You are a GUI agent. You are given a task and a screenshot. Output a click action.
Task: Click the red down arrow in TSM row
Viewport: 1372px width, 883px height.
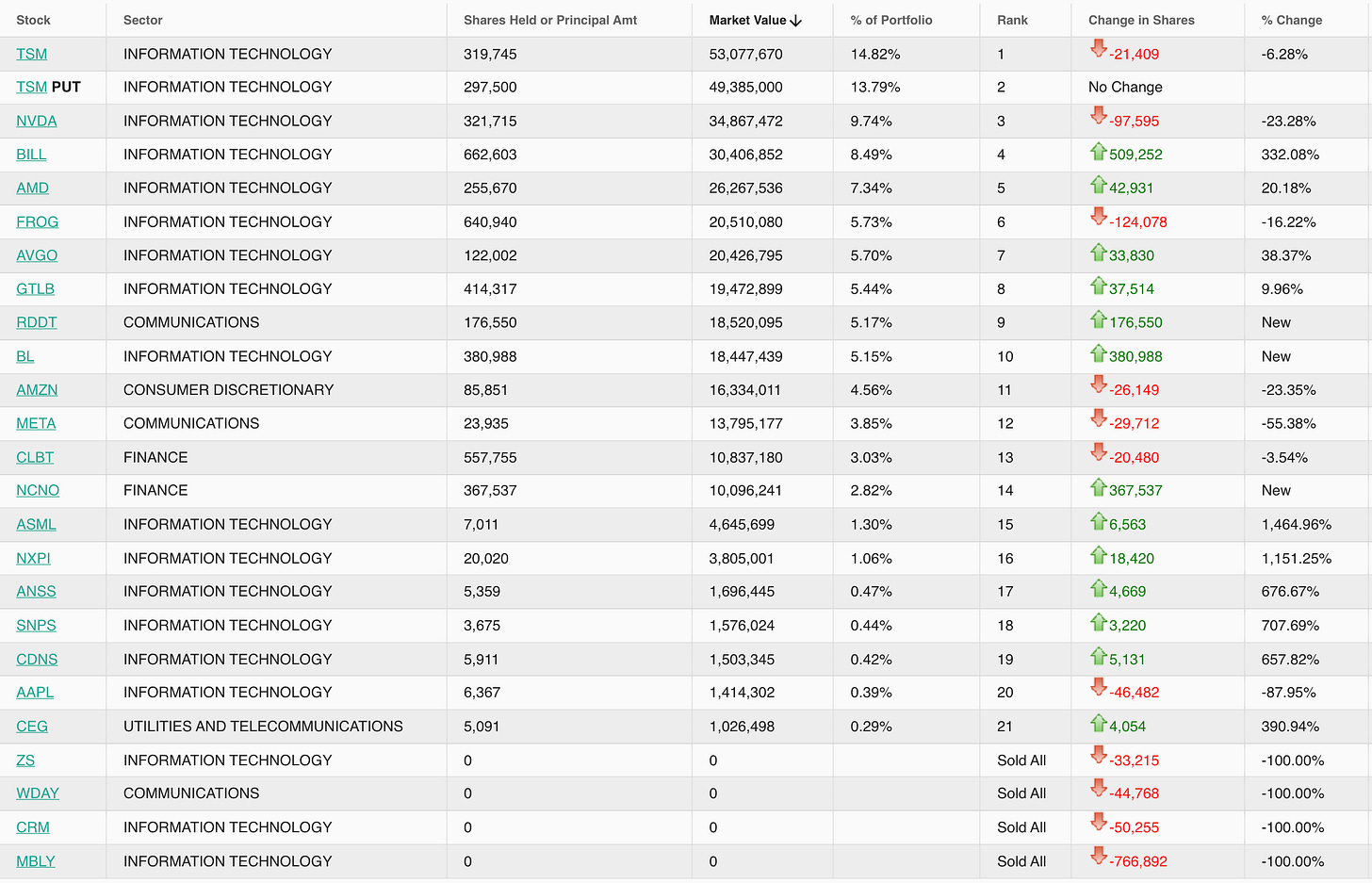click(1098, 48)
